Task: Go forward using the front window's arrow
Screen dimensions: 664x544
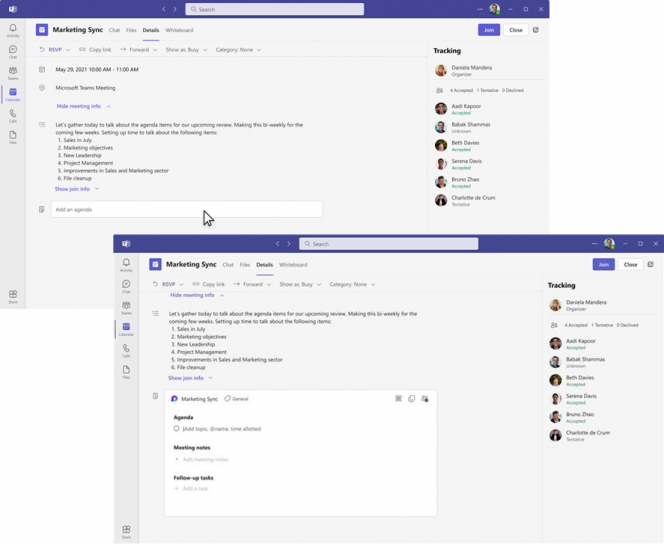Action: 289,244
